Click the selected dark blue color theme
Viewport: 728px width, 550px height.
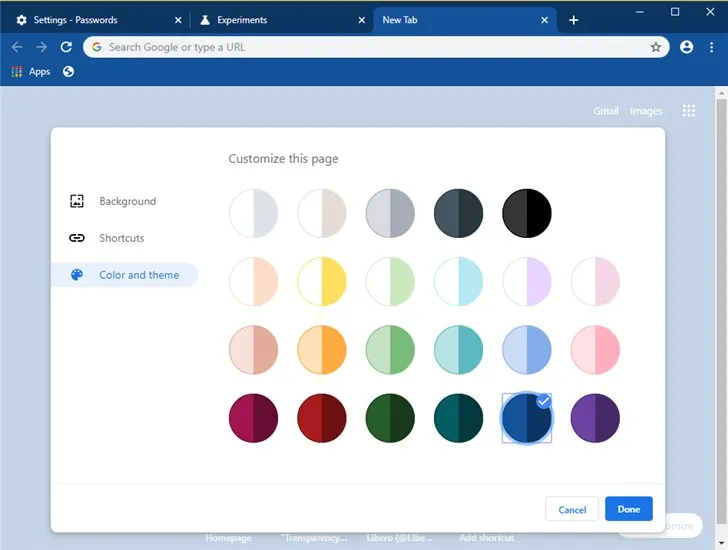click(526, 418)
